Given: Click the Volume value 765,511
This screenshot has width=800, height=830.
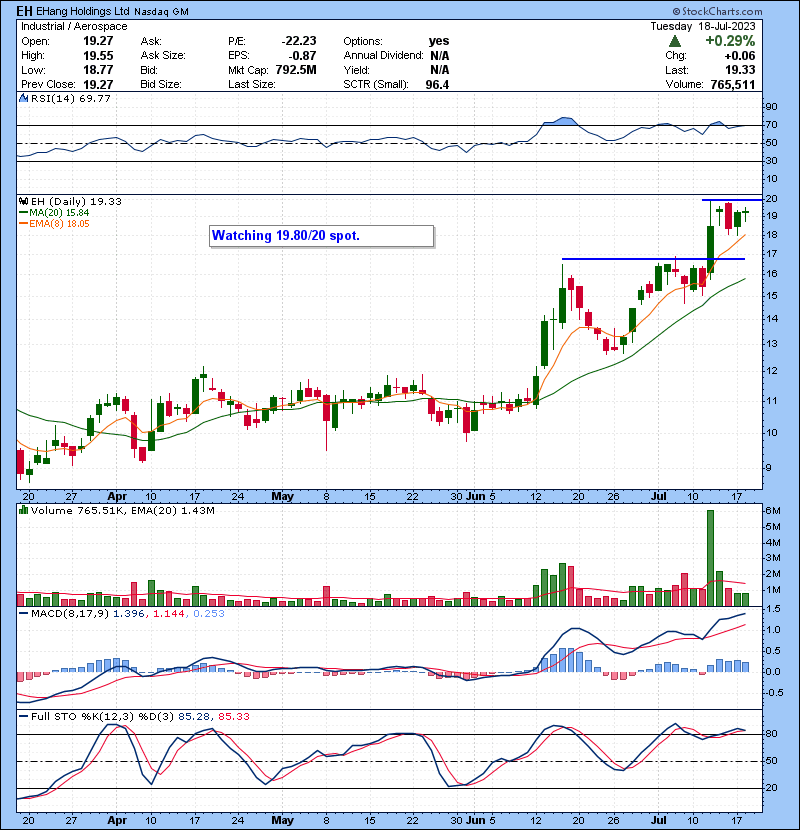Looking at the screenshot, I should [733, 85].
